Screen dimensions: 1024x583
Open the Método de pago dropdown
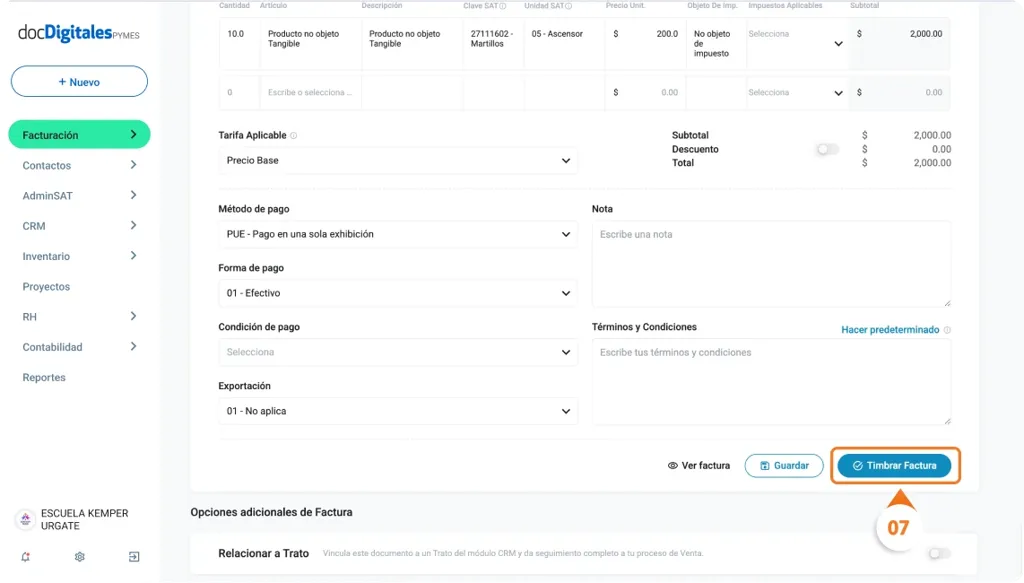(397, 234)
